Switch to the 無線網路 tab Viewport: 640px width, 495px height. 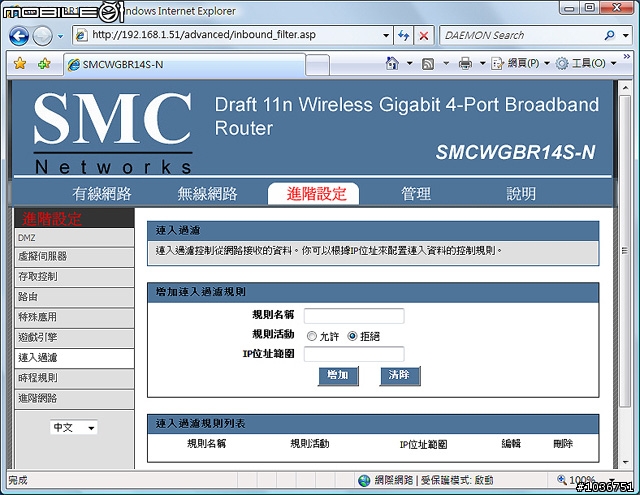pyautogui.click(x=207, y=193)
